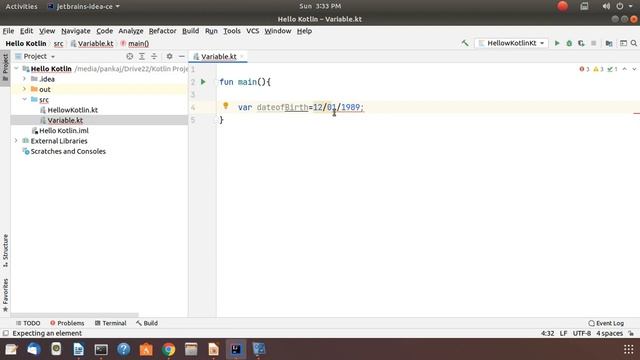The height and width of the screenshot is (360, 640).
Task: Collapse the Hello Kotlin root node
Action: coord(16,69)
